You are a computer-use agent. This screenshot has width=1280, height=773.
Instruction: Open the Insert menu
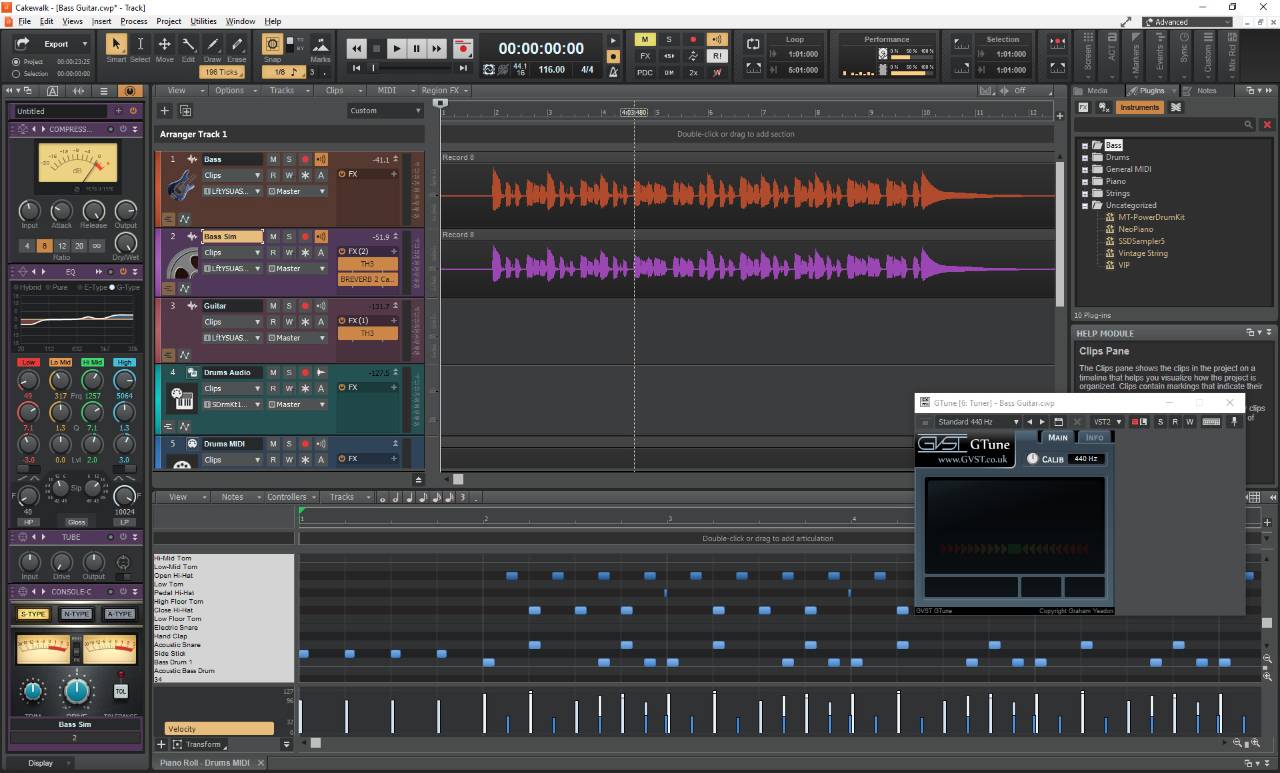point(102,21)
